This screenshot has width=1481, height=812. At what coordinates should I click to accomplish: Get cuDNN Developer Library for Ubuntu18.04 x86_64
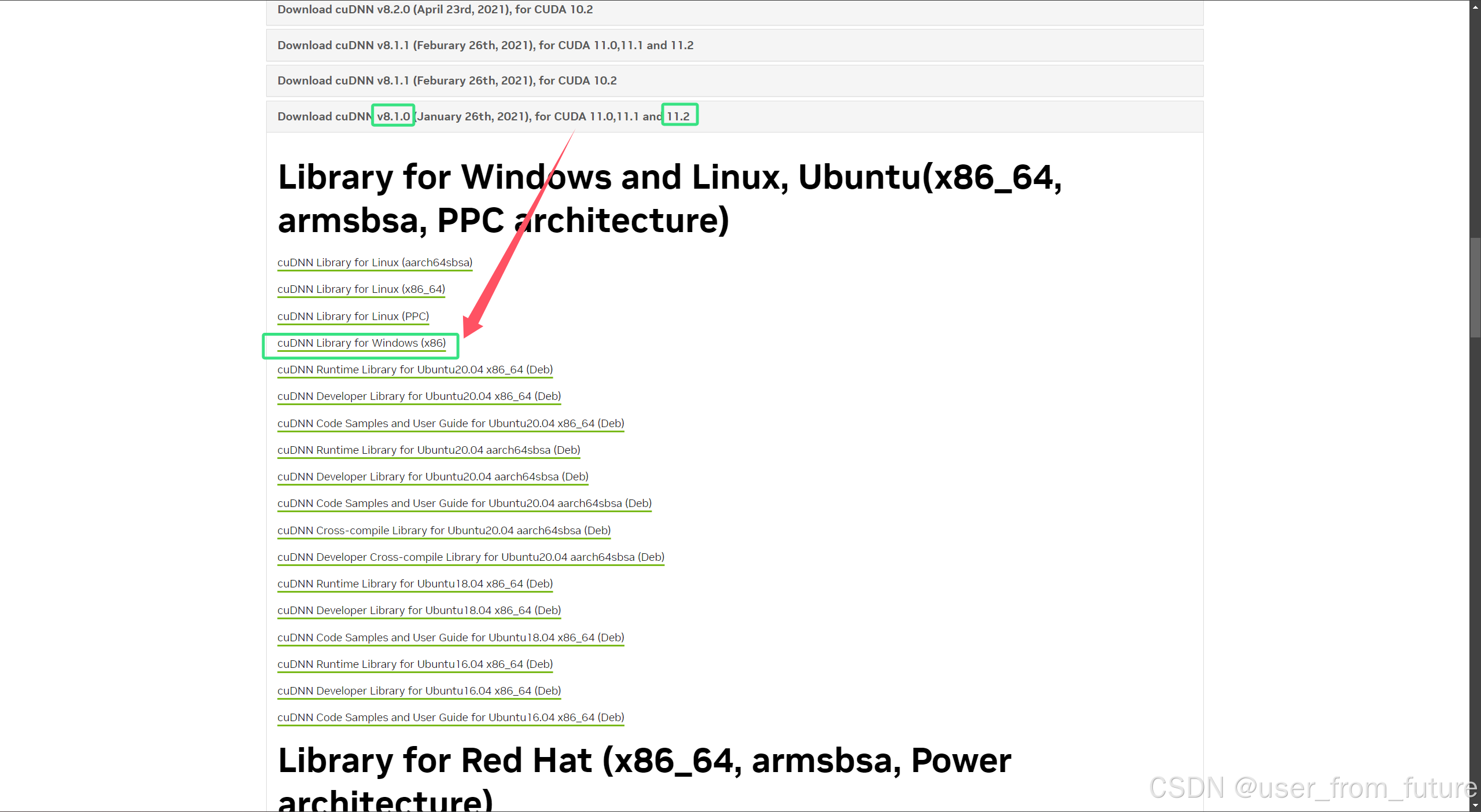click(x=419, y=611)
